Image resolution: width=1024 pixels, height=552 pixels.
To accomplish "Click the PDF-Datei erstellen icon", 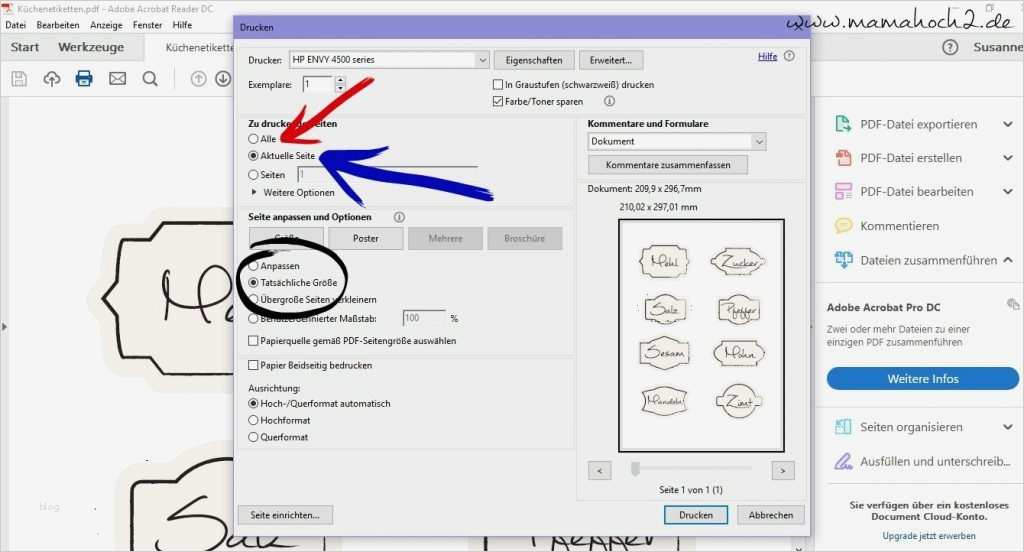I will [843, 157].
